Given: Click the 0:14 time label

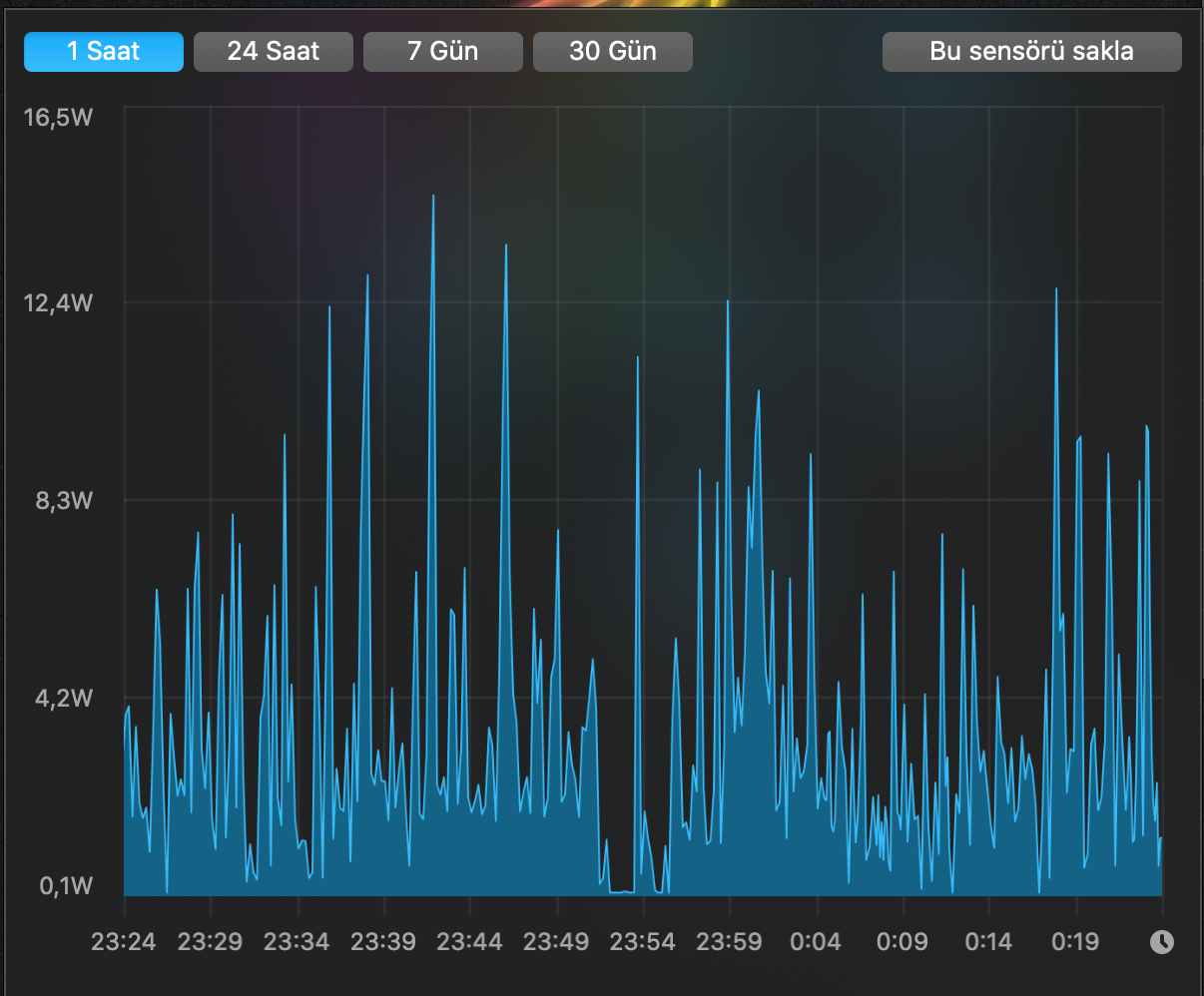Looking at the screenshot, I should [x=988, y=941].
